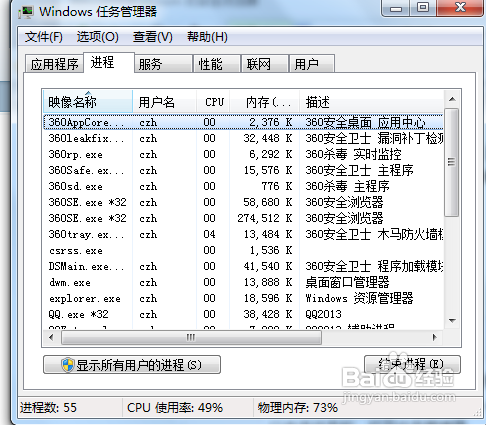The width and height of the screenshot is (486, 425).
Task: Maximize the Task Manager window
Action: [x=423, y=8]
